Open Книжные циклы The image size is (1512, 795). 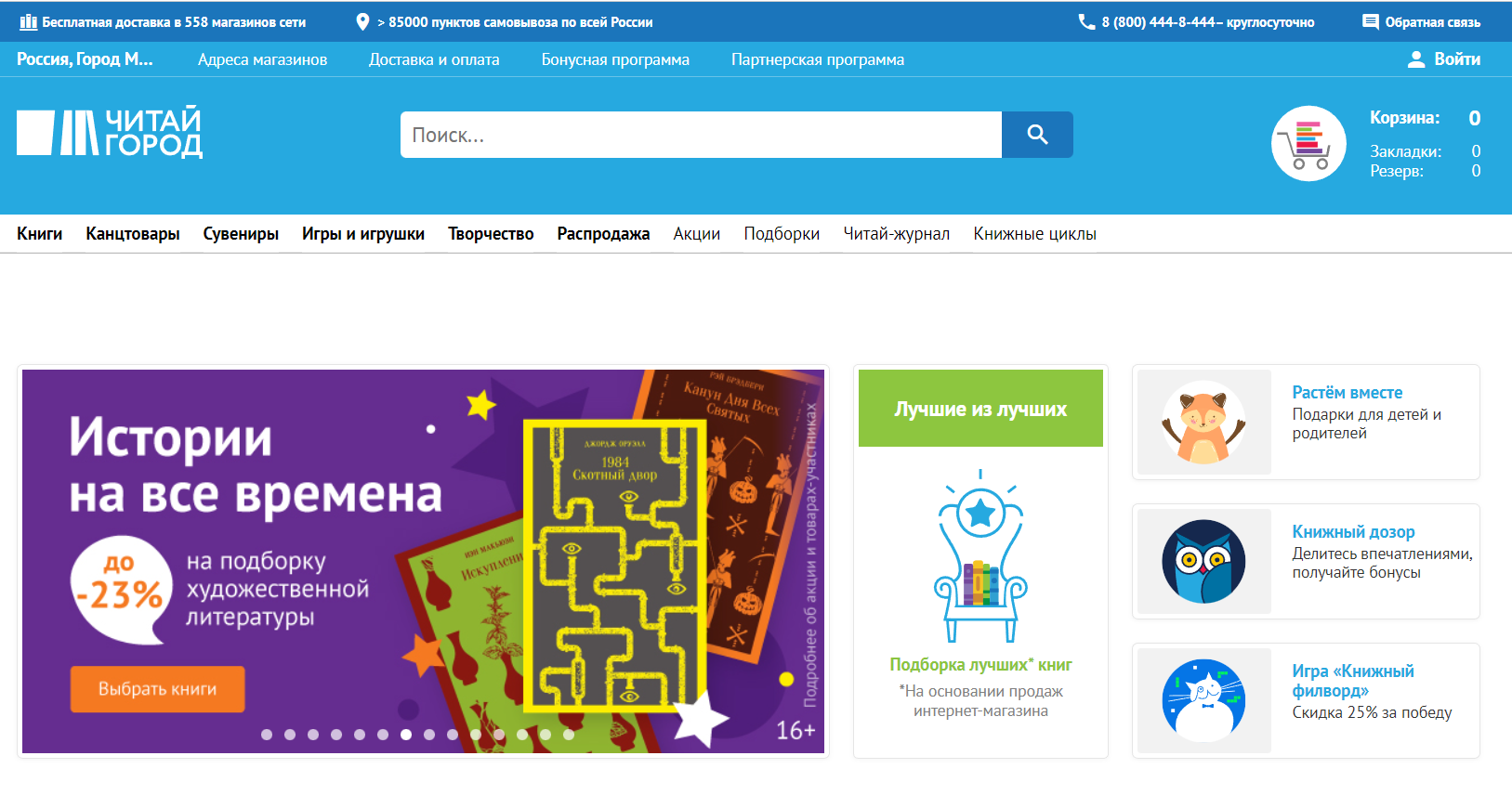(x=1035, y=234)
